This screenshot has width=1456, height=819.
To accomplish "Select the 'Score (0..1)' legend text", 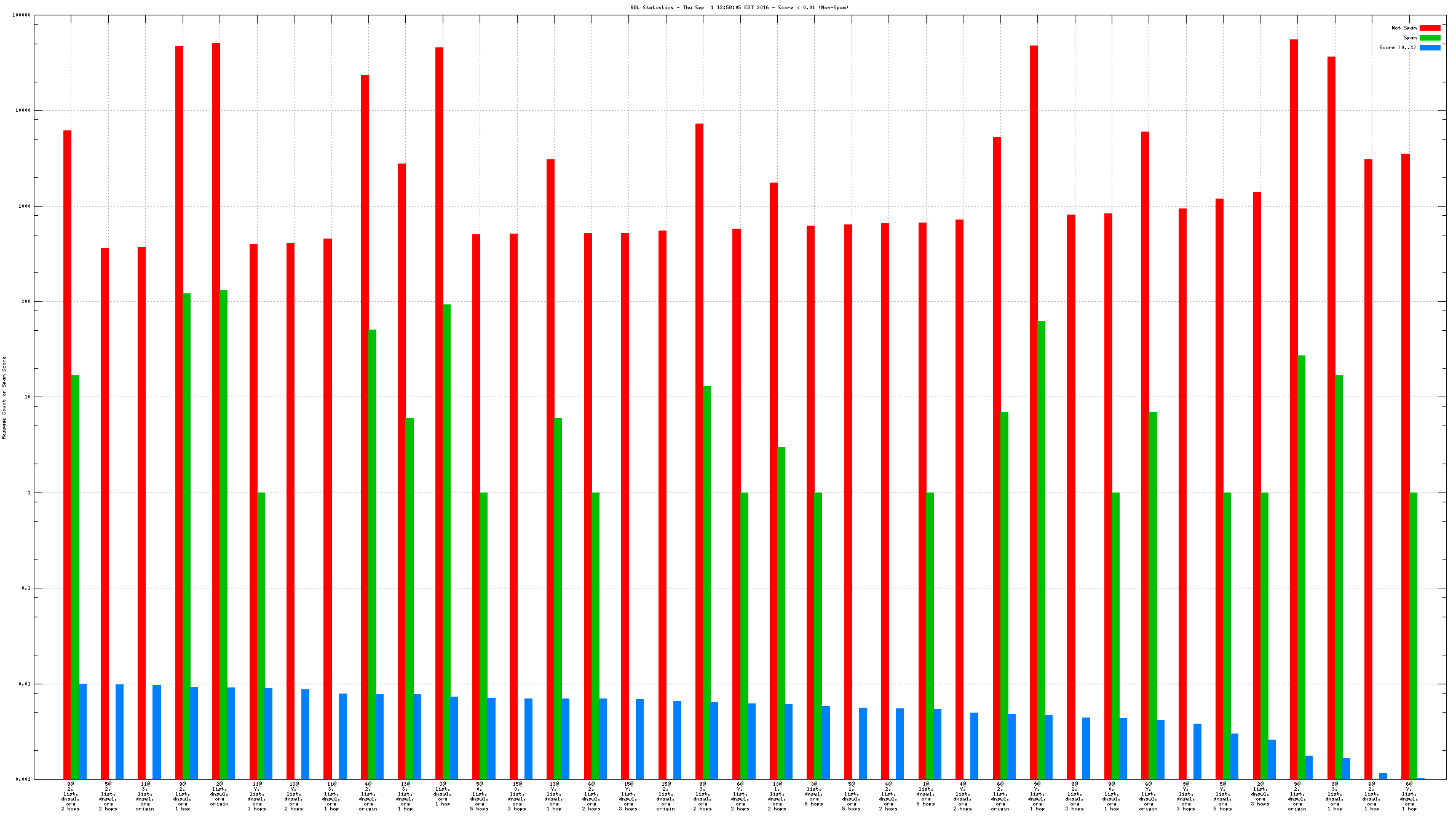I will click(1397, 47).
